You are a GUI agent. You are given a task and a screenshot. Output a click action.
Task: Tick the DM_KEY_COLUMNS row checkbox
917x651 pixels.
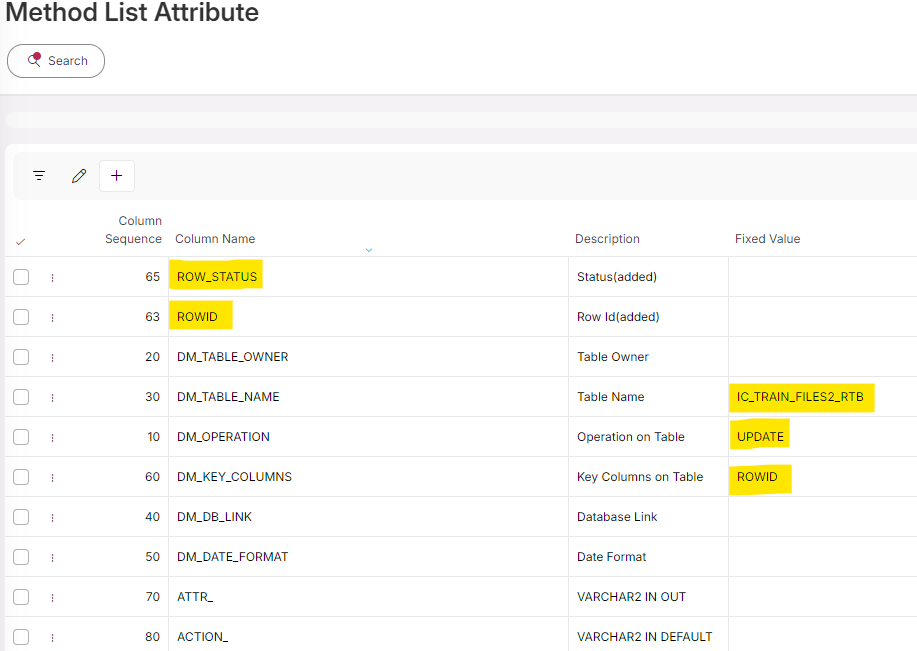tap(21, 477)
